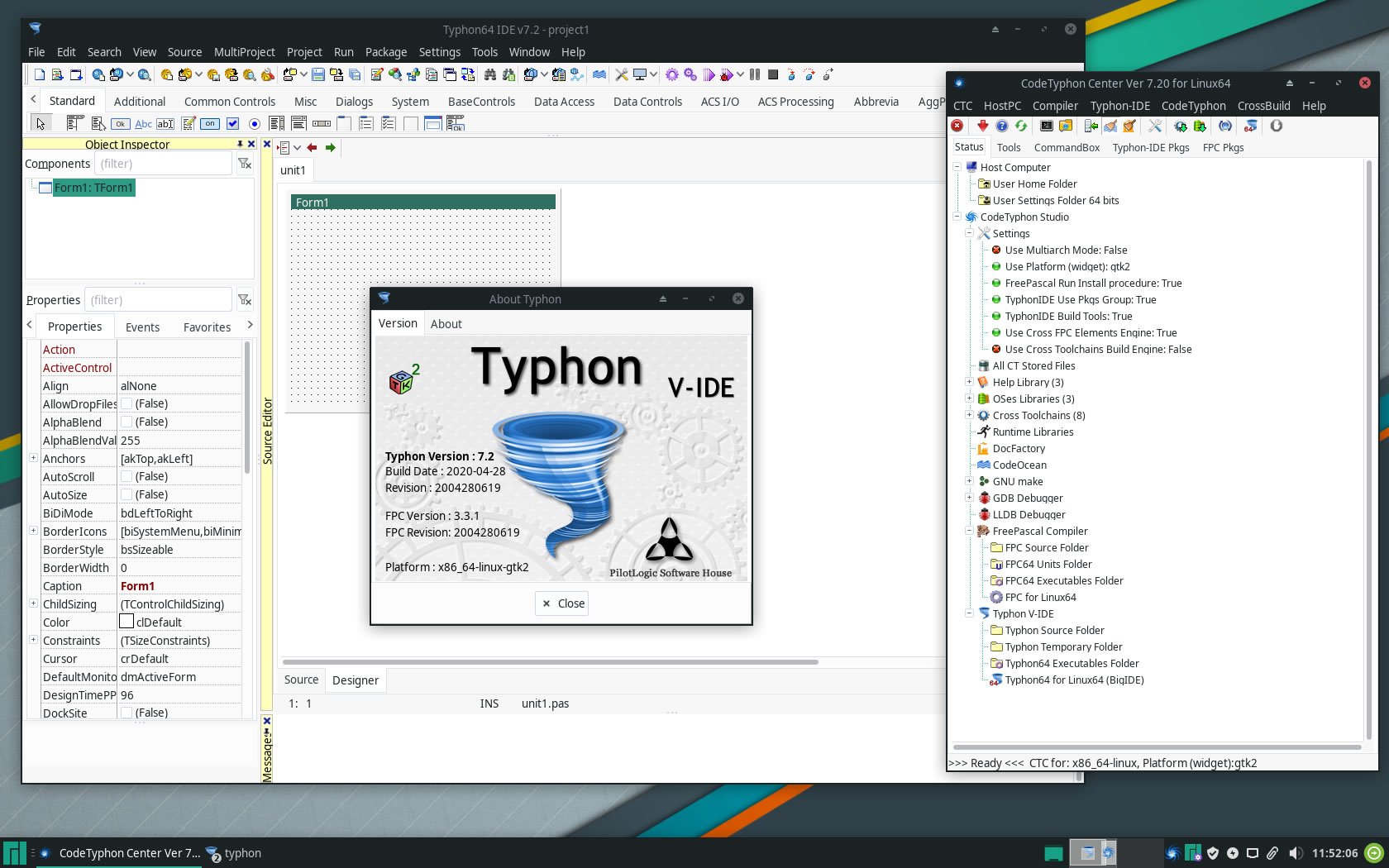The height and width of the screenshot is (868, 1389).
Task: Open the CodeTyphon Center taskbar button
Action: click(119, 853)
